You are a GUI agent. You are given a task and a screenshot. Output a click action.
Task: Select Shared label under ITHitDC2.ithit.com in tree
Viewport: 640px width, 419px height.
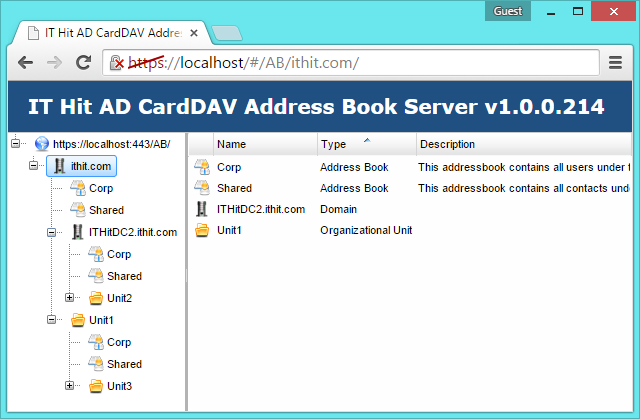tap(124, 276)
